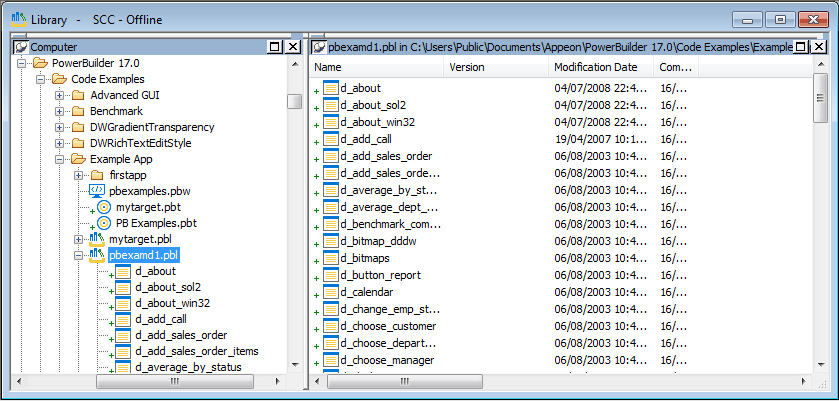The image size is (839, 401).
Task: Click the pbexamples.pbw workspace icon
Action: pyautogui.click(x=97, y=190)
